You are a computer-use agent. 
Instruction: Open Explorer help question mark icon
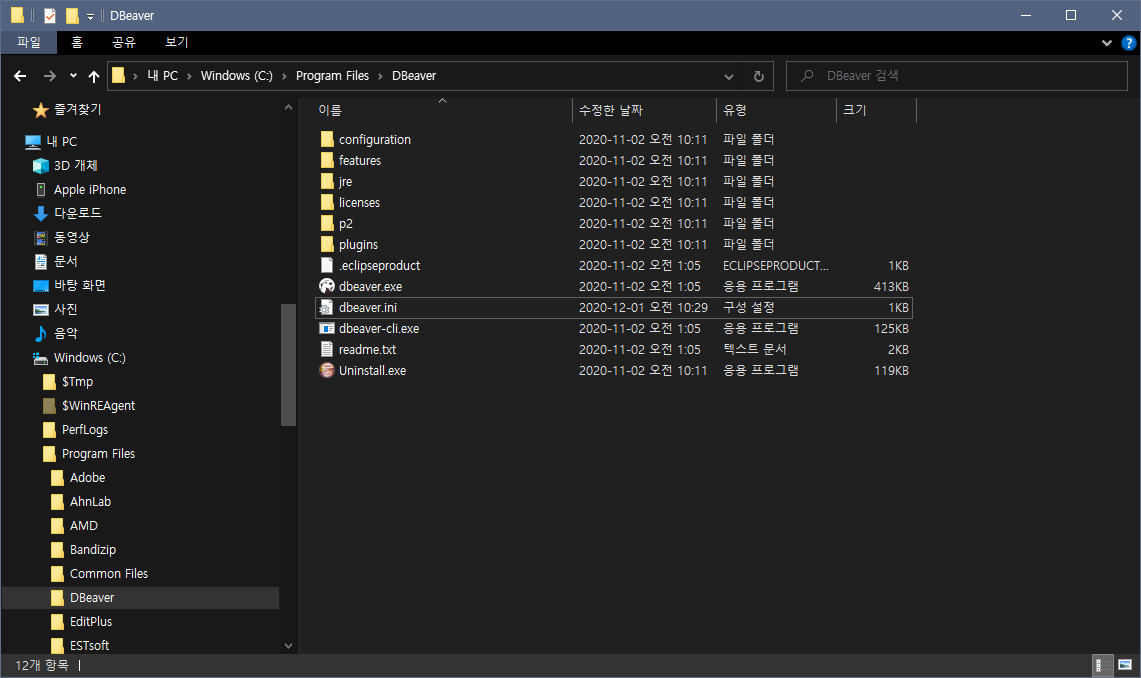(1129, 43)
